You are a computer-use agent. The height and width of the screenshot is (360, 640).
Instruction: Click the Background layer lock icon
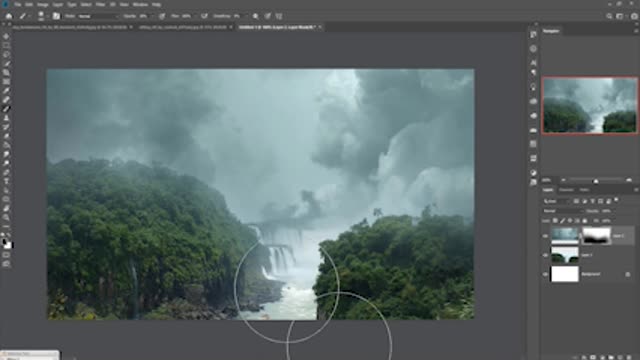pos(628,274)
